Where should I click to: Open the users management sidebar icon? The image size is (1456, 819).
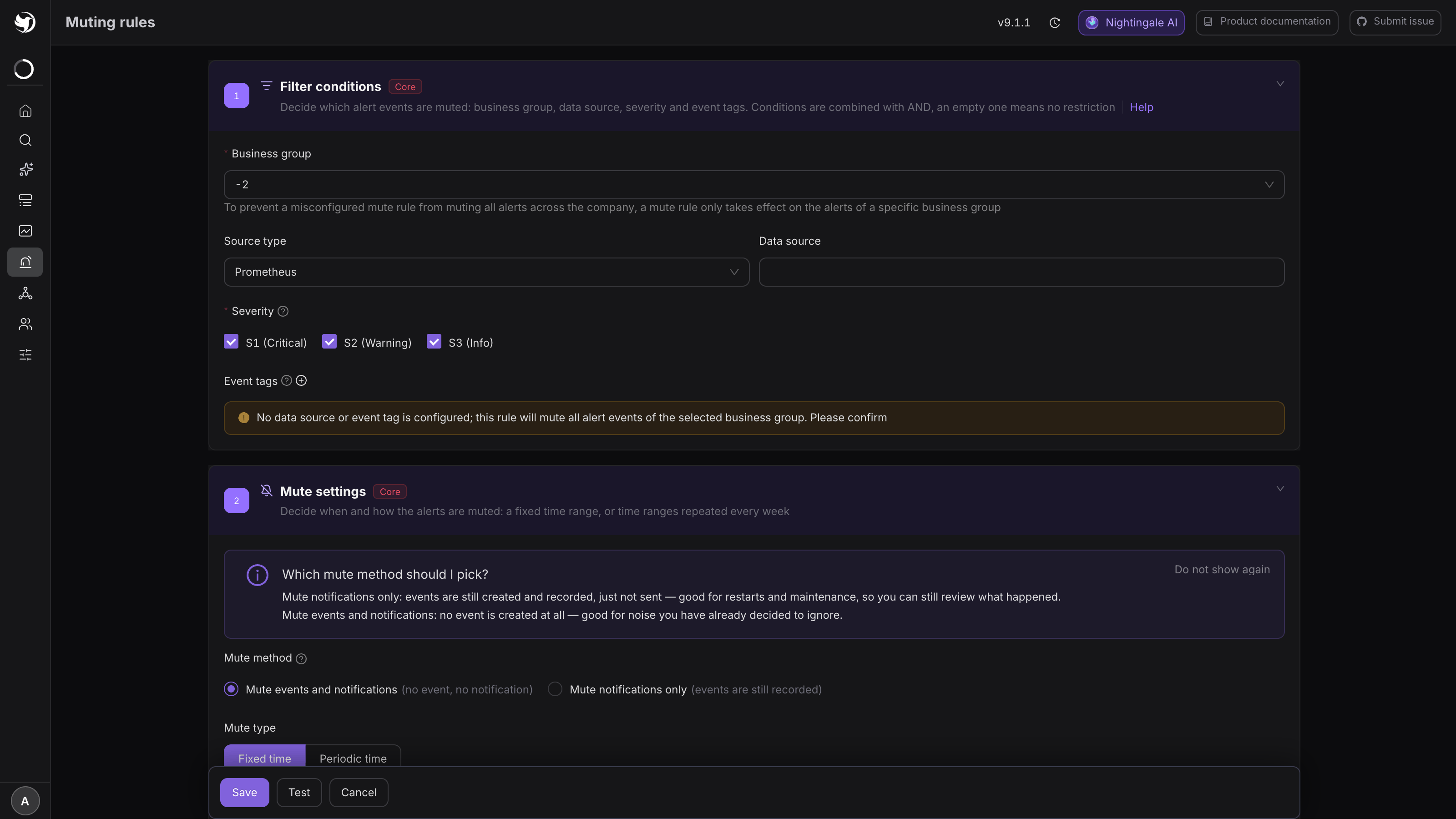[x=25, y=324]
